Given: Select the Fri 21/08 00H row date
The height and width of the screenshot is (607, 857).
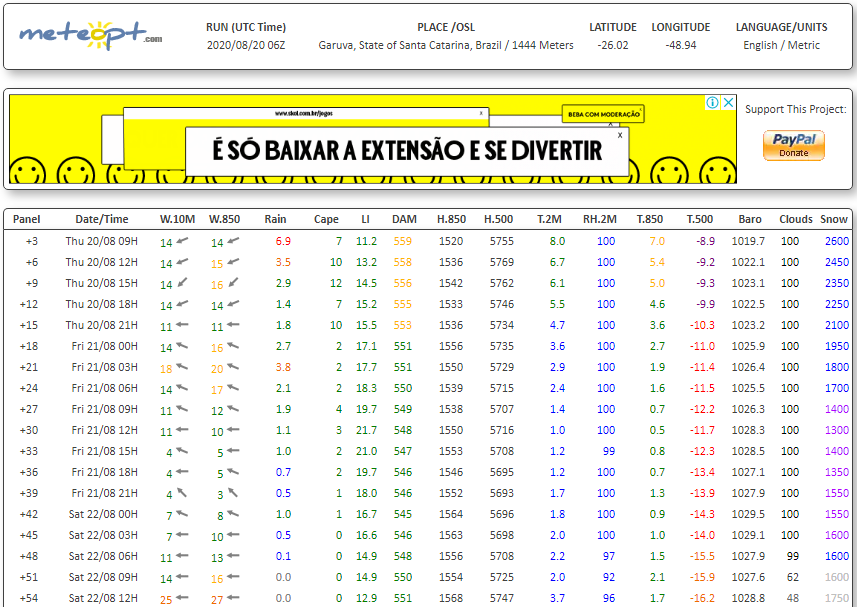Looking at the screenshot, I should pyautogui.click(x=104, y=346).
